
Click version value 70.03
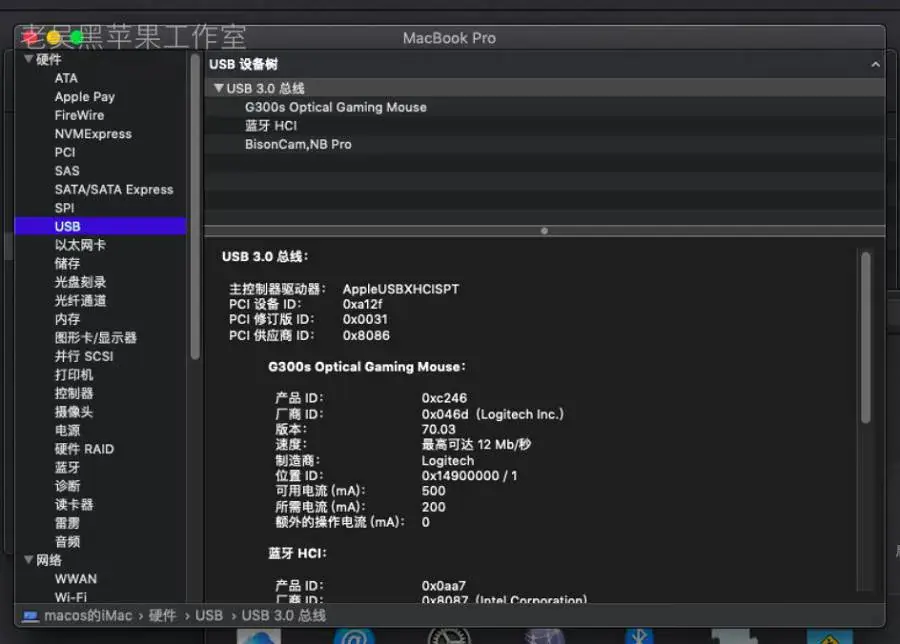(x=438, y=429)
